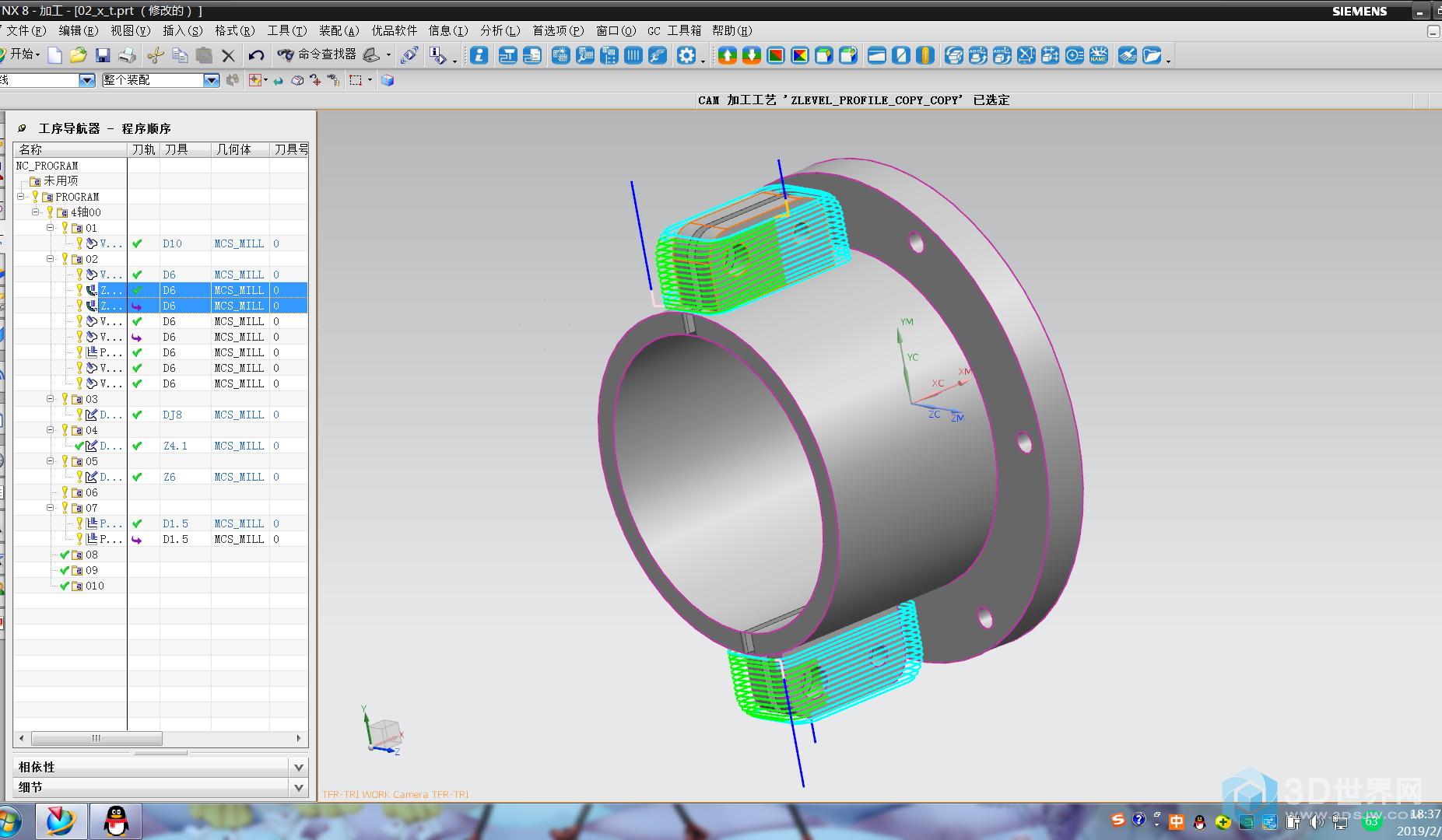Open the 文件(F) menu

point(26,30)
